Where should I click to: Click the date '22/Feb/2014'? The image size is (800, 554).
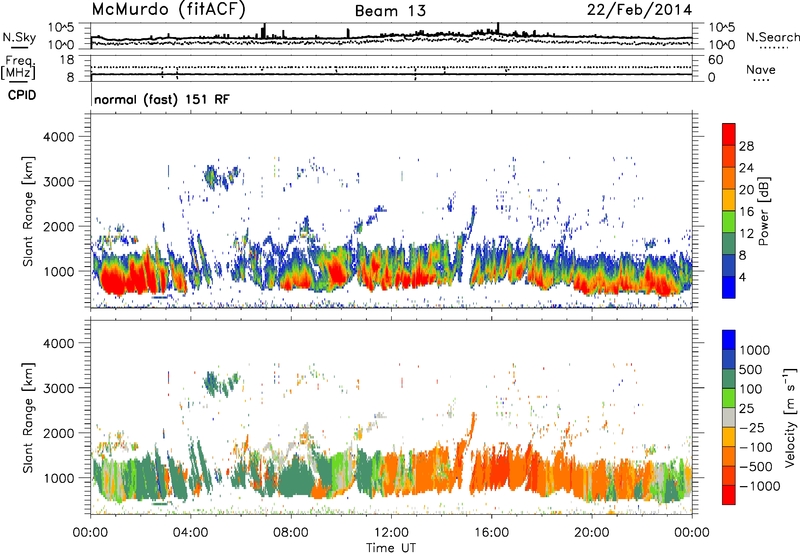(x=639, y=10)
